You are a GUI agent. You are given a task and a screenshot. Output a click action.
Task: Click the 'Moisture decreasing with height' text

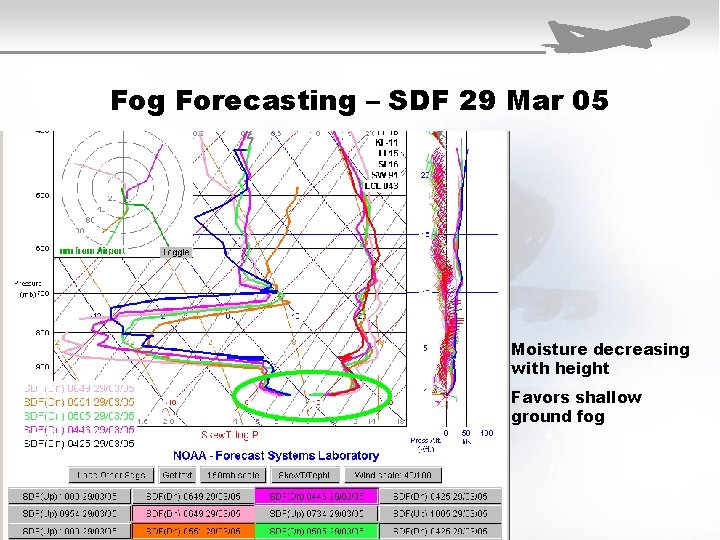tap(600, 359)
